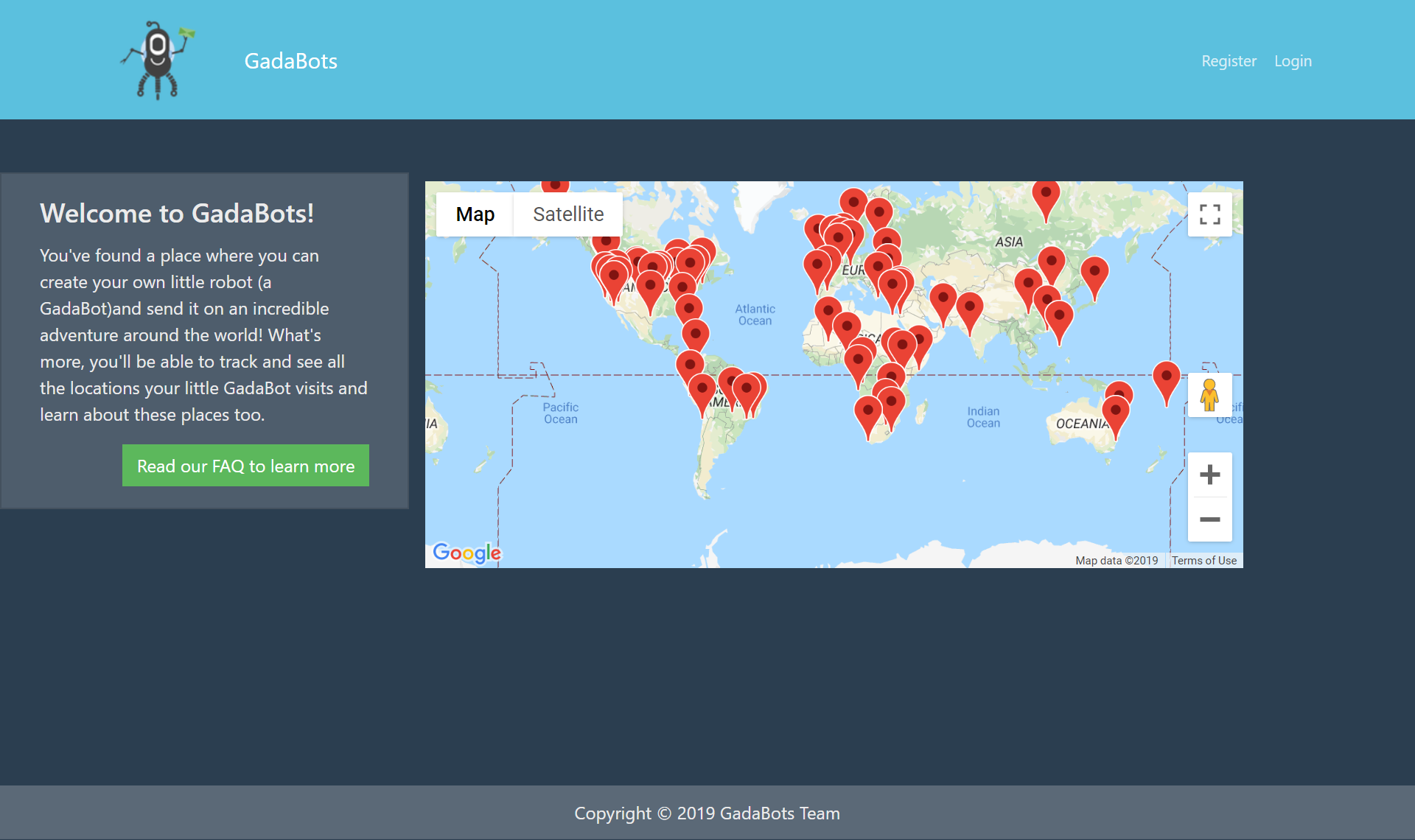
Task: Open the Google logo on the map
Action: (x=467, y=553)
